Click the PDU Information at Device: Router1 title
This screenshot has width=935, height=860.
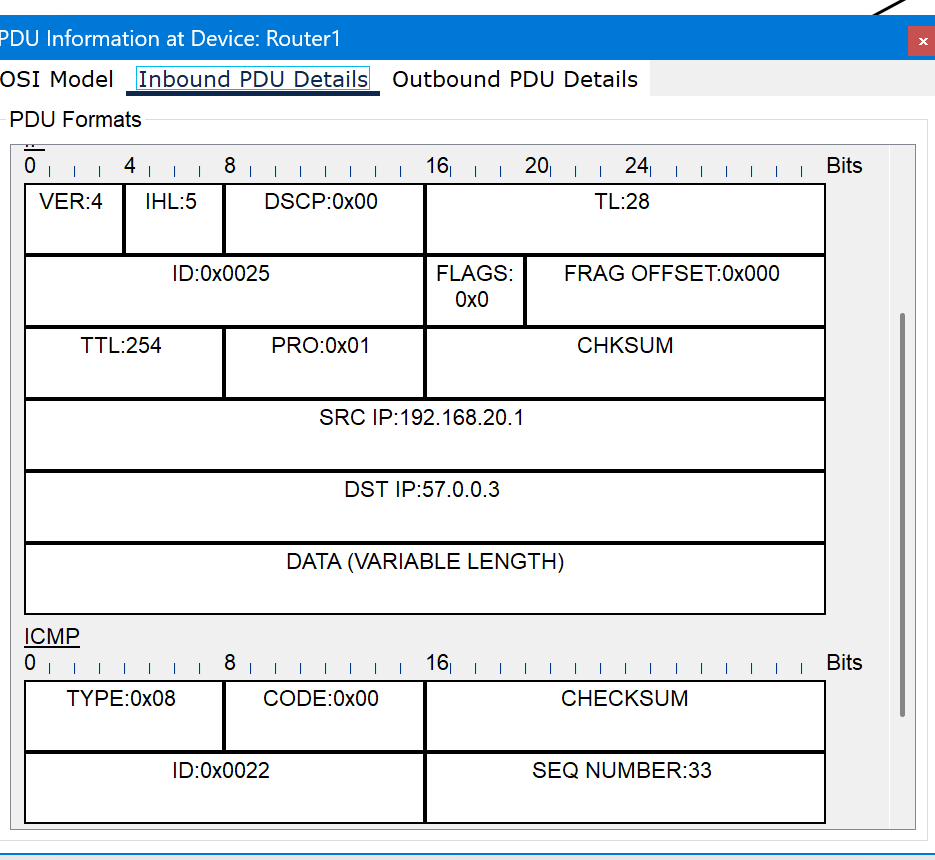click(x=170, y=39)
